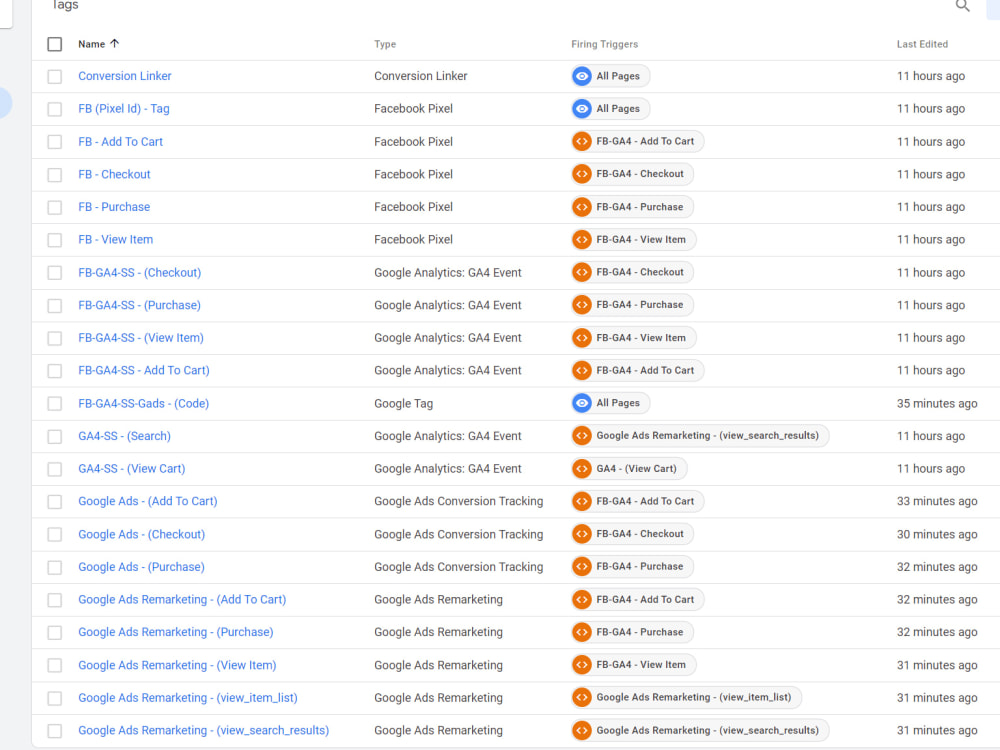This screenshot has width=1000, height=750.
Task: Check the FB-GA4-SS-Gads - (Code) checkbox
Action: 55,404
